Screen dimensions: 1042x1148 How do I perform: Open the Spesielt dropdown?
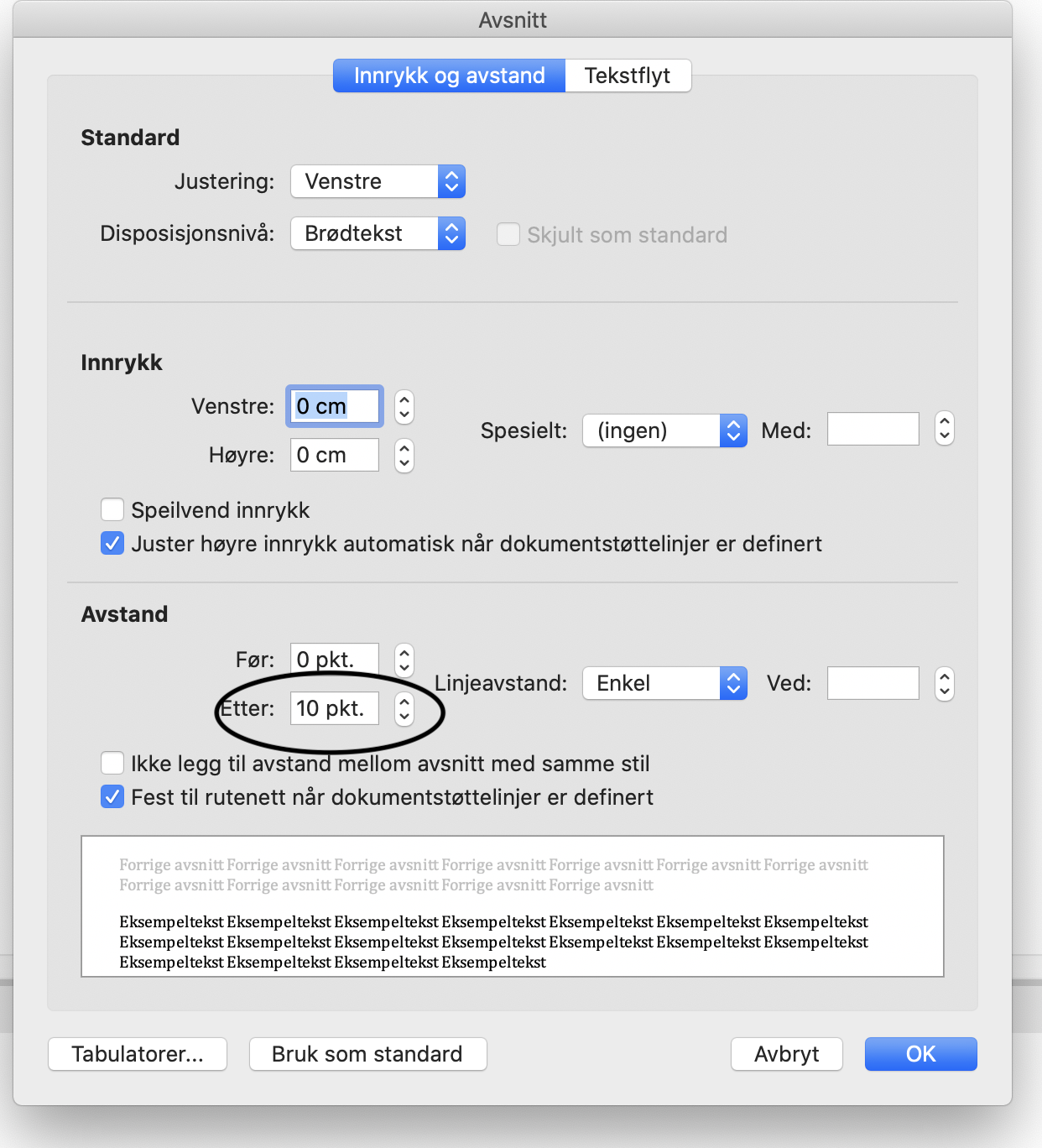click(x=664, y=430)
